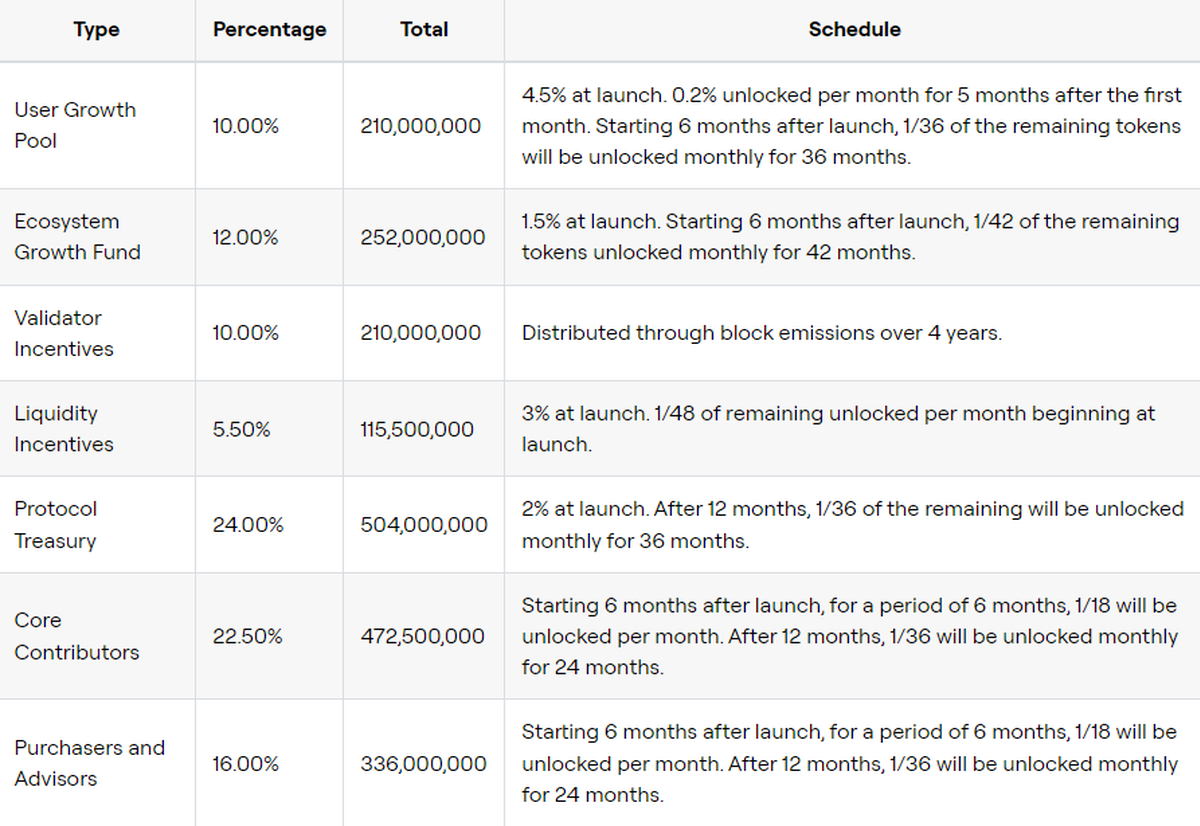
Task: Click the Schedule column header
Action: pyautogui.click(x=854, y=30)
